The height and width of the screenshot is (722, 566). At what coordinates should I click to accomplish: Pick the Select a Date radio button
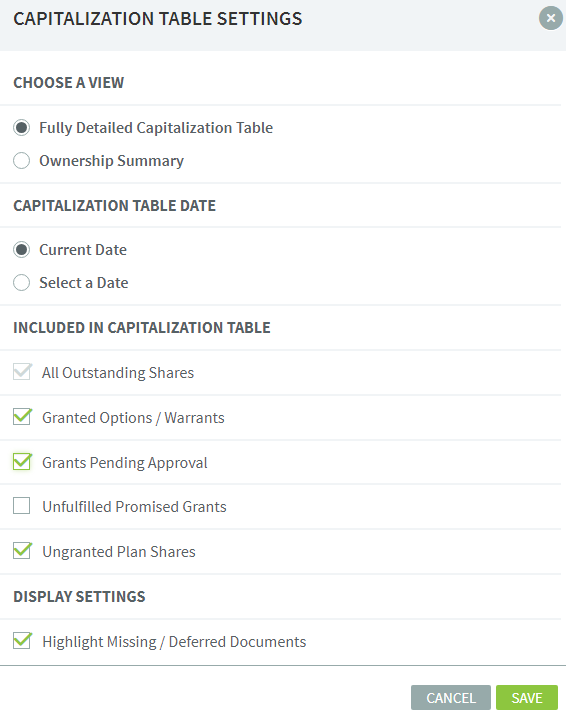coord(22,282)
